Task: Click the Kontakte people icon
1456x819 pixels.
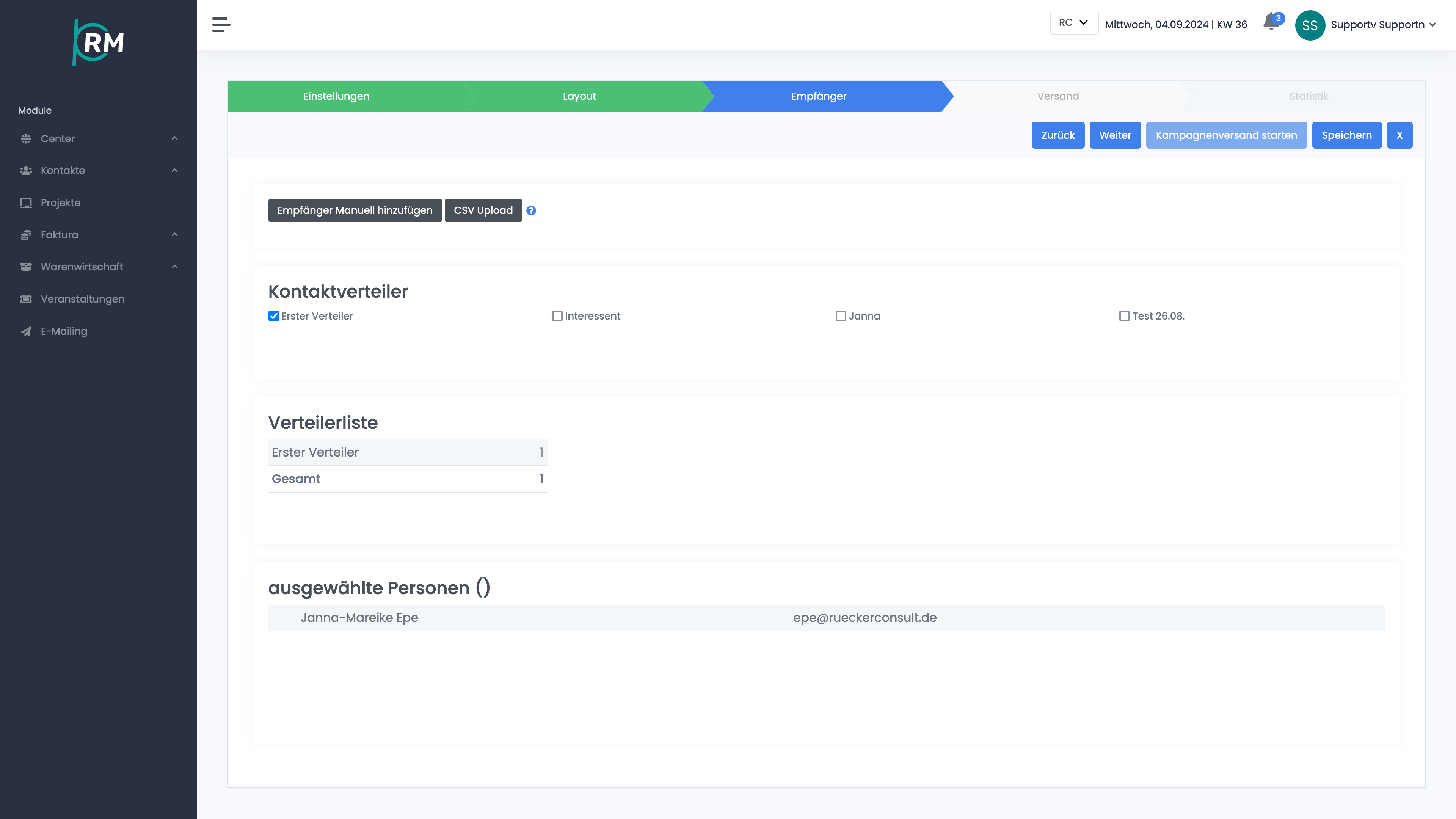Action: click(x=26, y=170)
